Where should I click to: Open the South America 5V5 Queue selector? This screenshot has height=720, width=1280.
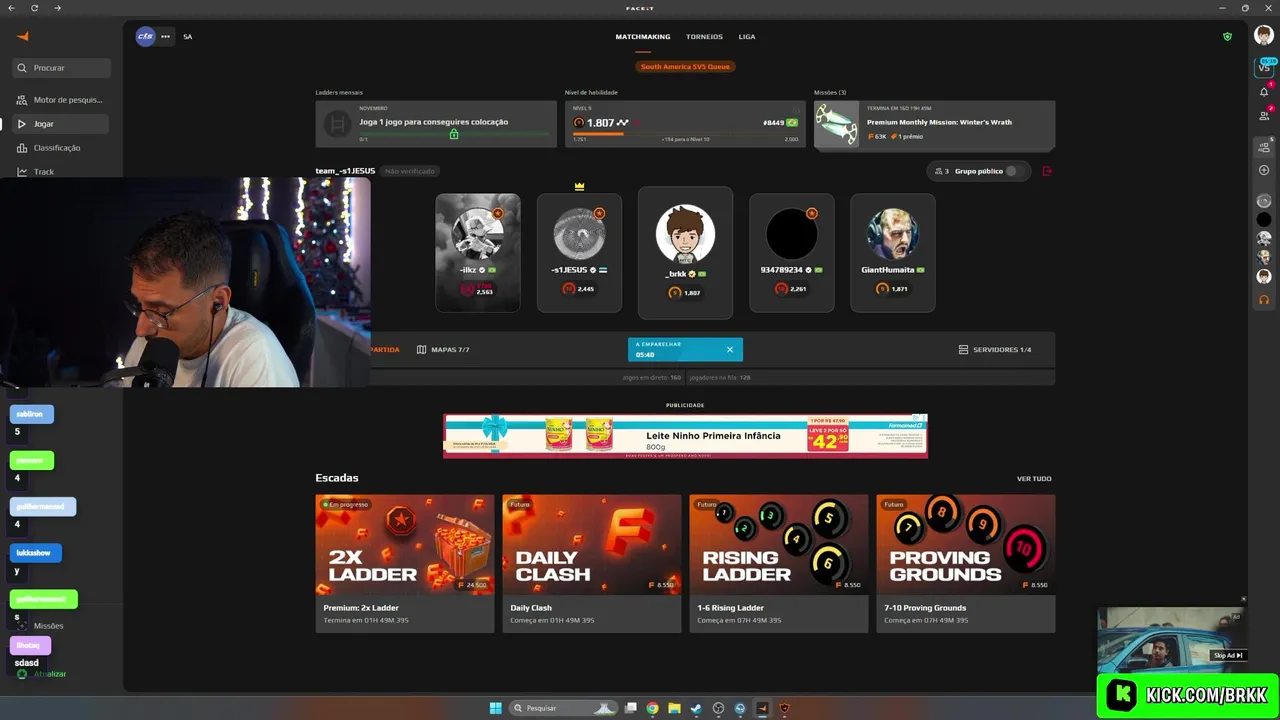pyautogui.click(x=685, y=66)
